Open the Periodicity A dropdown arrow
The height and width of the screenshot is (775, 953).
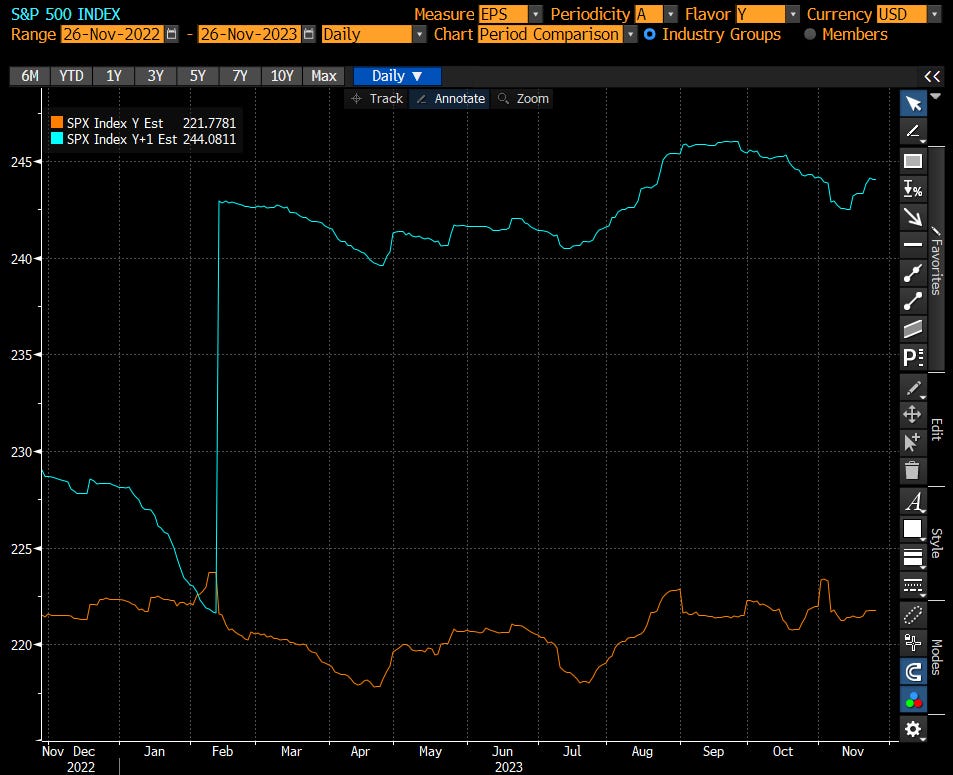[671, 14]
